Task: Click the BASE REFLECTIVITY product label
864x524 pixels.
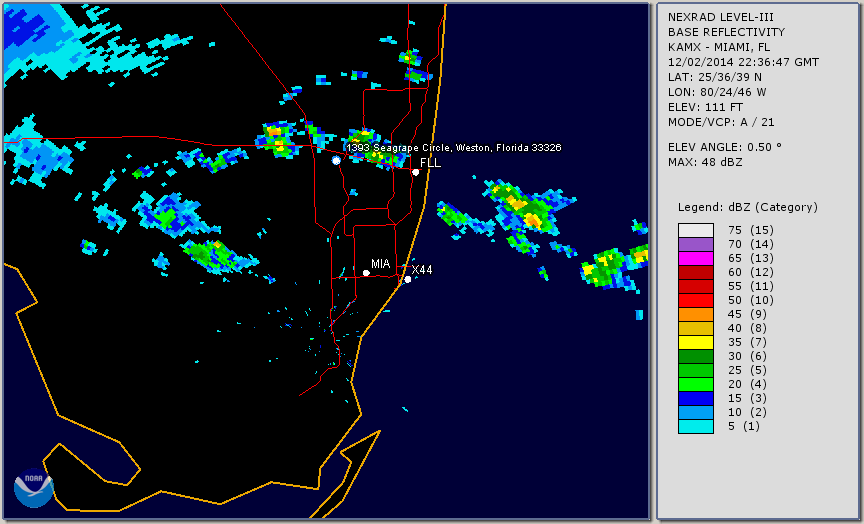Action: click(726, 32)
